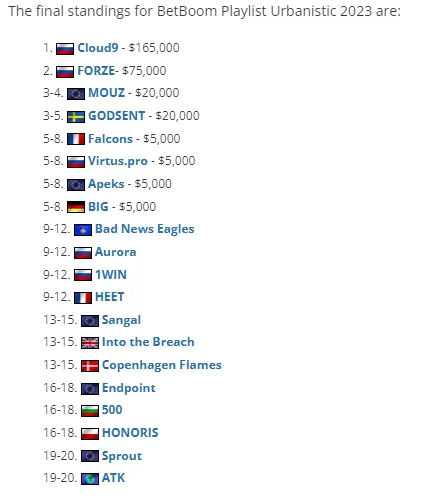Click the Bulgarian flag next to 500
The width and height of the screenshot is (428, 501).
(90, 411)
